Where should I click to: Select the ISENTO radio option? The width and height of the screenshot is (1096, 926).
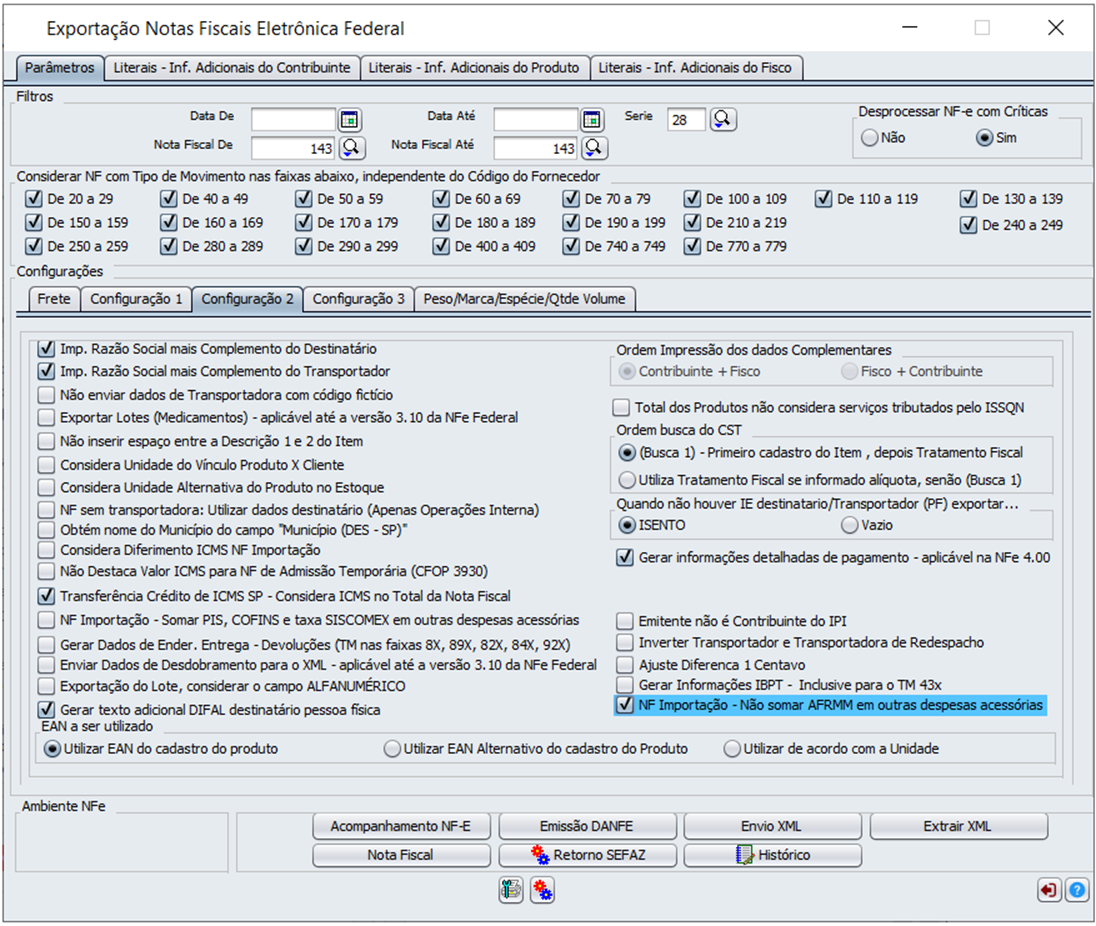627,524
